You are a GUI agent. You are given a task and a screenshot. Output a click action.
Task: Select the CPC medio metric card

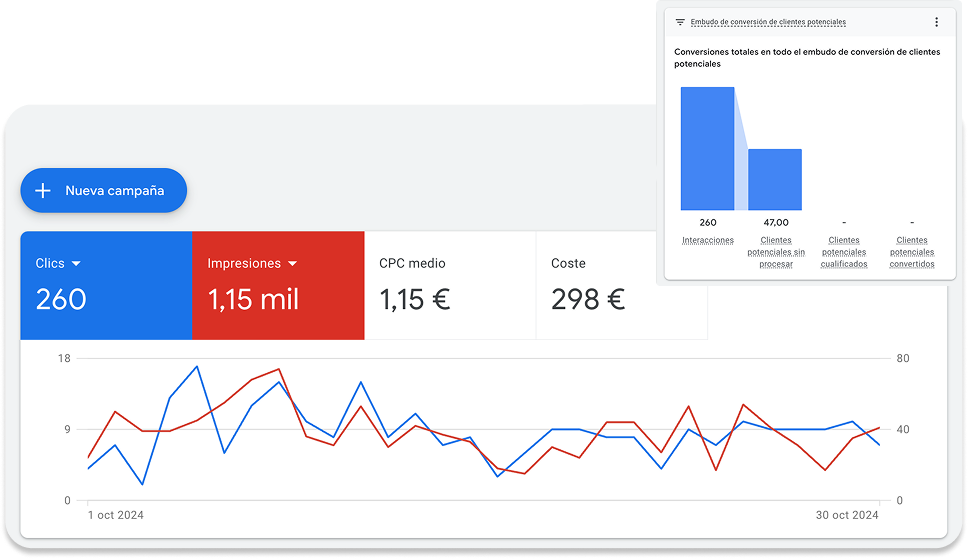coord(450,285)
